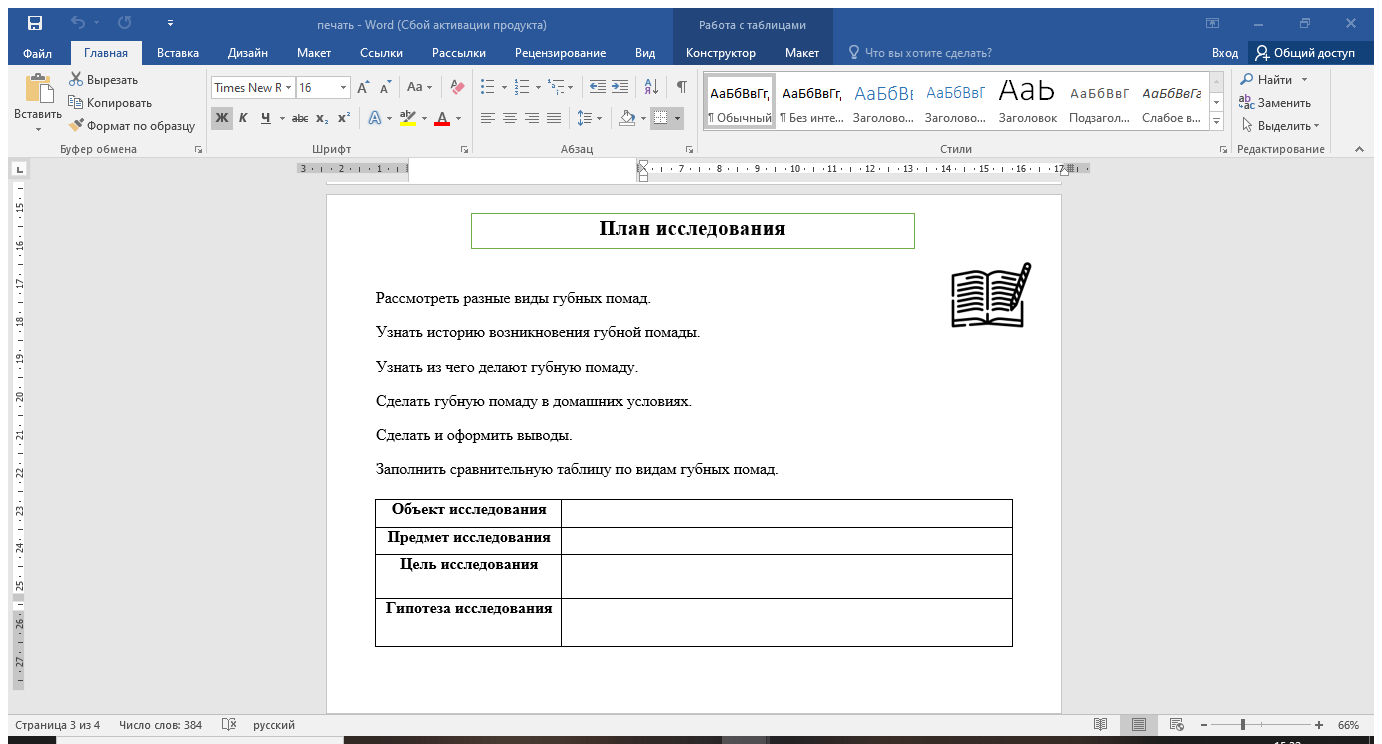Click the bulleted list icon

pos(488,87)
